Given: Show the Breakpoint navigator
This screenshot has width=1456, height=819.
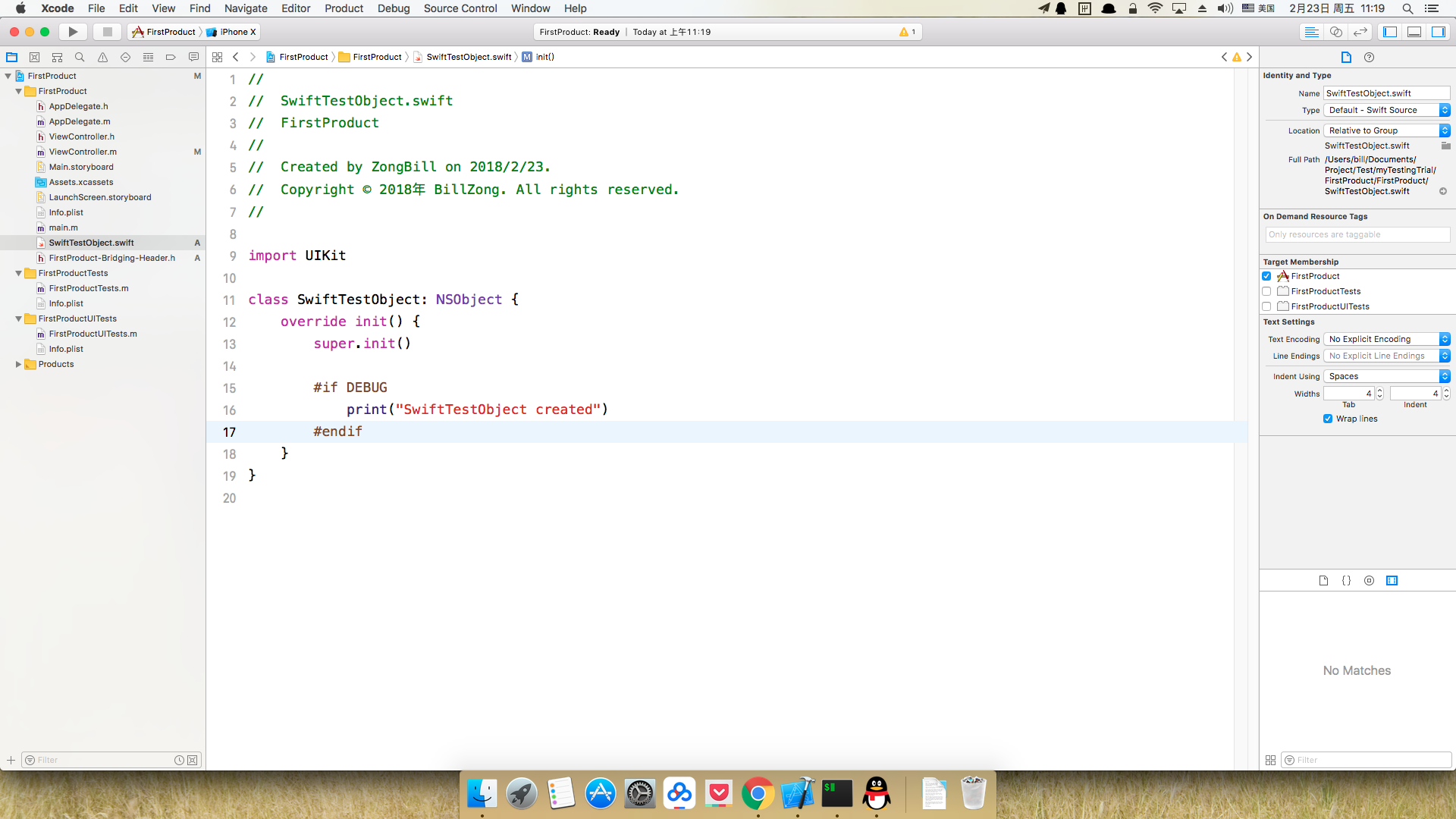Looking at the screenshot, I should (171, 57).
